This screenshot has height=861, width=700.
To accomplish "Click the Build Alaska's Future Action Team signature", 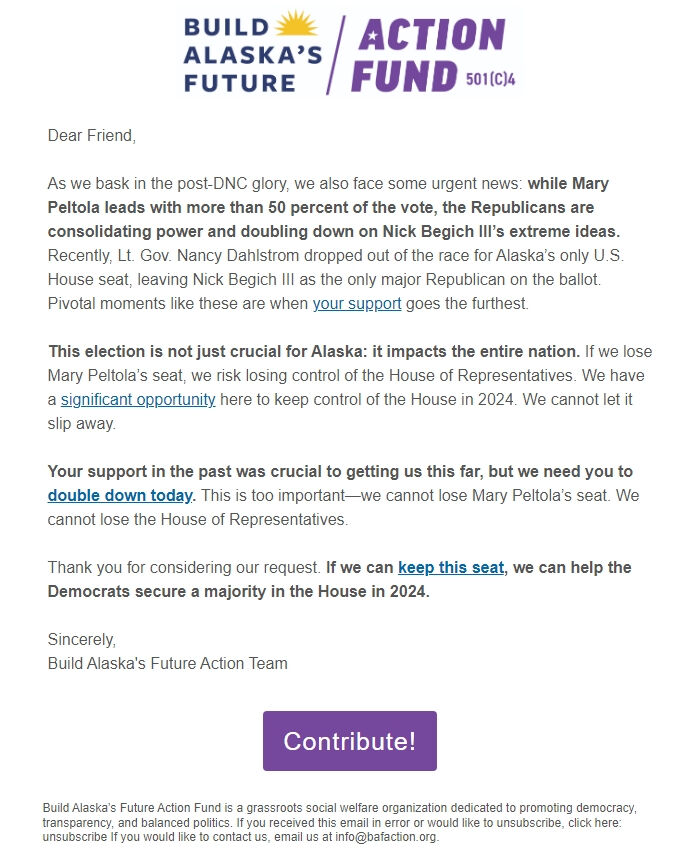I will click(167, 663).
